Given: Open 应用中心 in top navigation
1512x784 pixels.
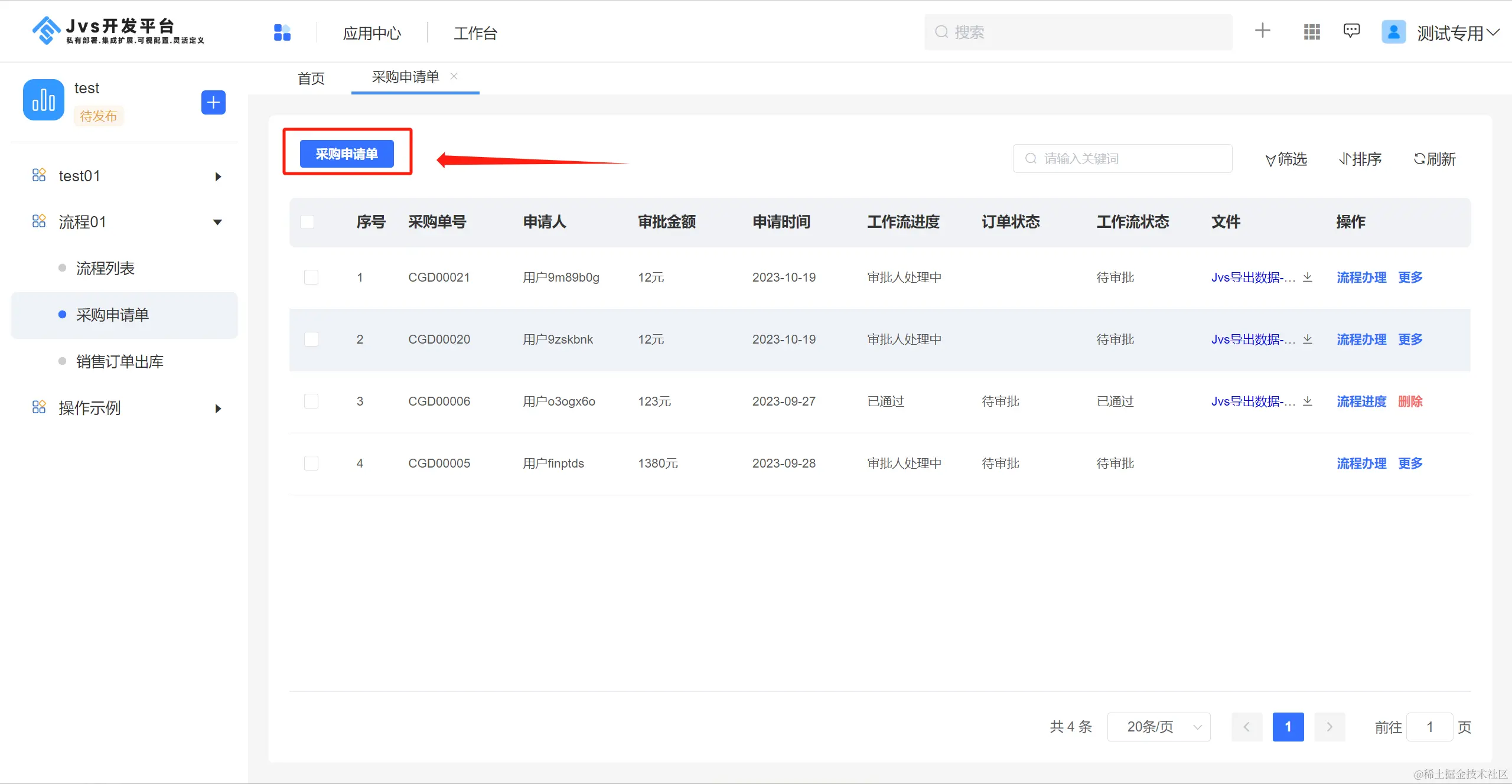Looking at the screenshot, I should (x=372, y=33).
